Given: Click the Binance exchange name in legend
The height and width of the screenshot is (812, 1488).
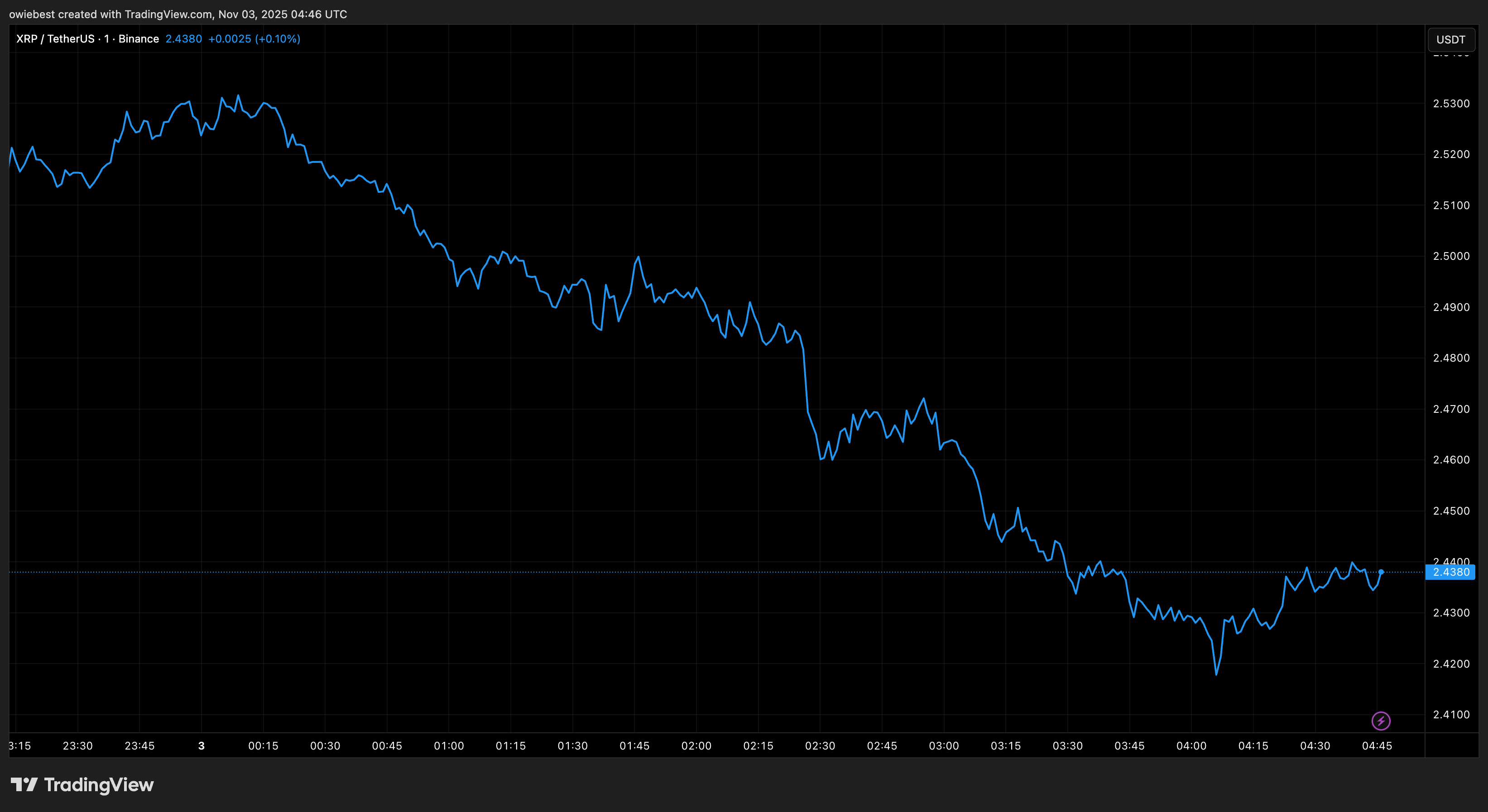Looking at the screenshot, I should [139, 38].
